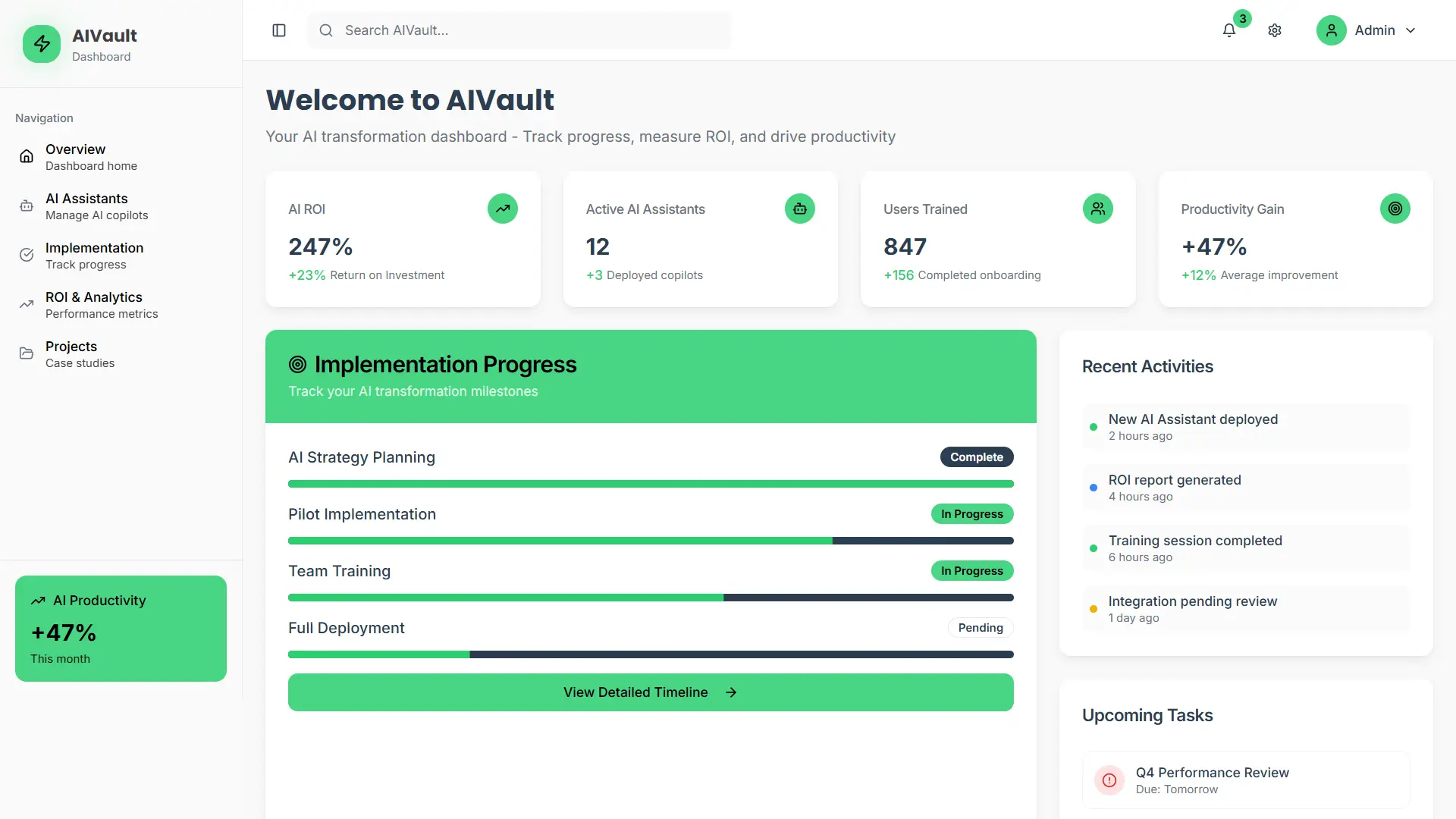The height and width of the screenshot is (819, 1456).
Task: Click the arrow icon in View Detailed Timeline
Action: coord(731,692)
